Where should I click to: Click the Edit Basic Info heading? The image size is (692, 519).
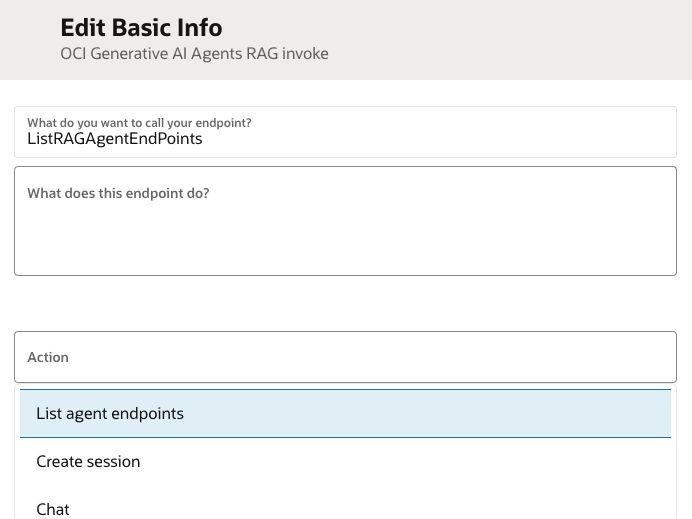[x=141, y=27]
